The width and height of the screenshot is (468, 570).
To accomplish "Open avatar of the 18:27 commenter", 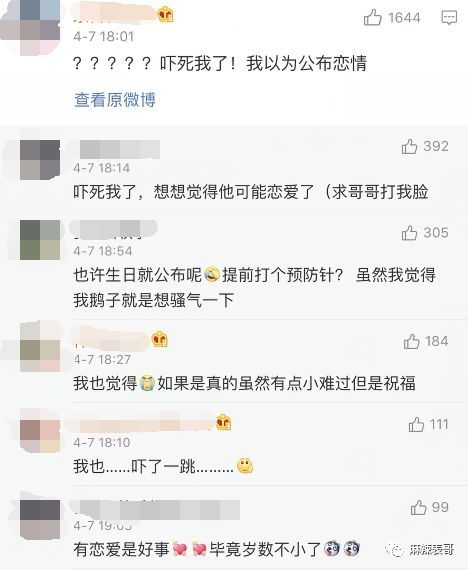I will pyautogui.click(x=40, y=349).
